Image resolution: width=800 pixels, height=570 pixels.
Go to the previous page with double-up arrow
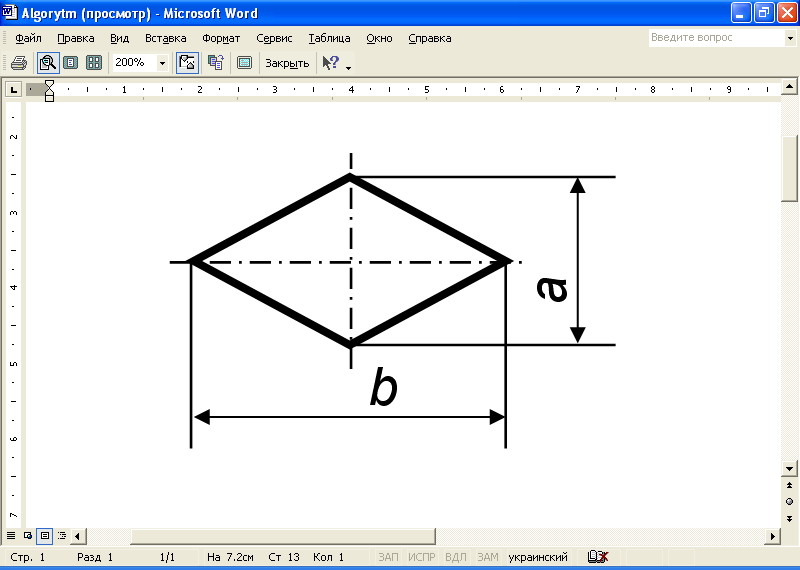pyautogui.click(x=789, y=485)
